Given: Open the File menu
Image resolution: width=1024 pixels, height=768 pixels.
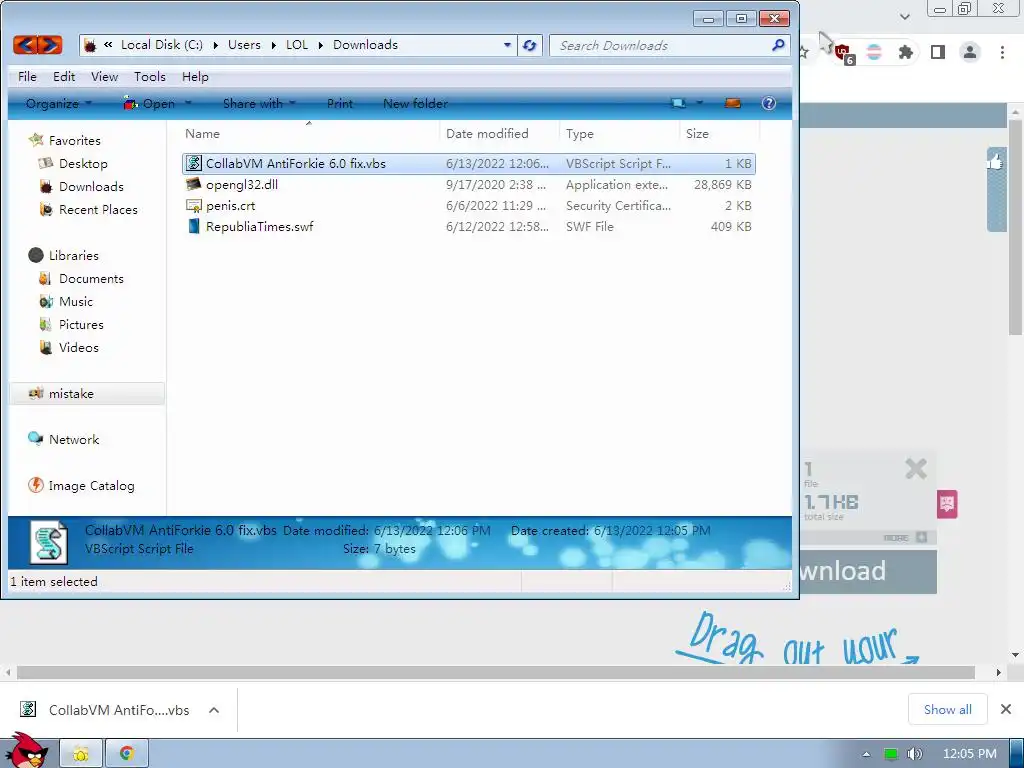Looking at the screenshot, I should (27, 76).
